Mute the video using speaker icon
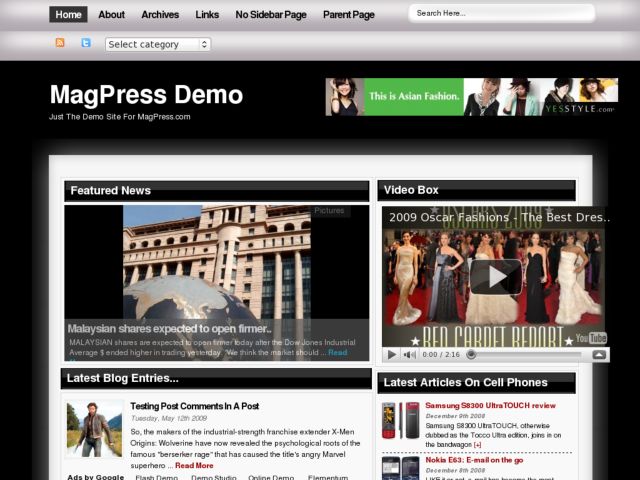640x480 pixels. pos(409,355)
